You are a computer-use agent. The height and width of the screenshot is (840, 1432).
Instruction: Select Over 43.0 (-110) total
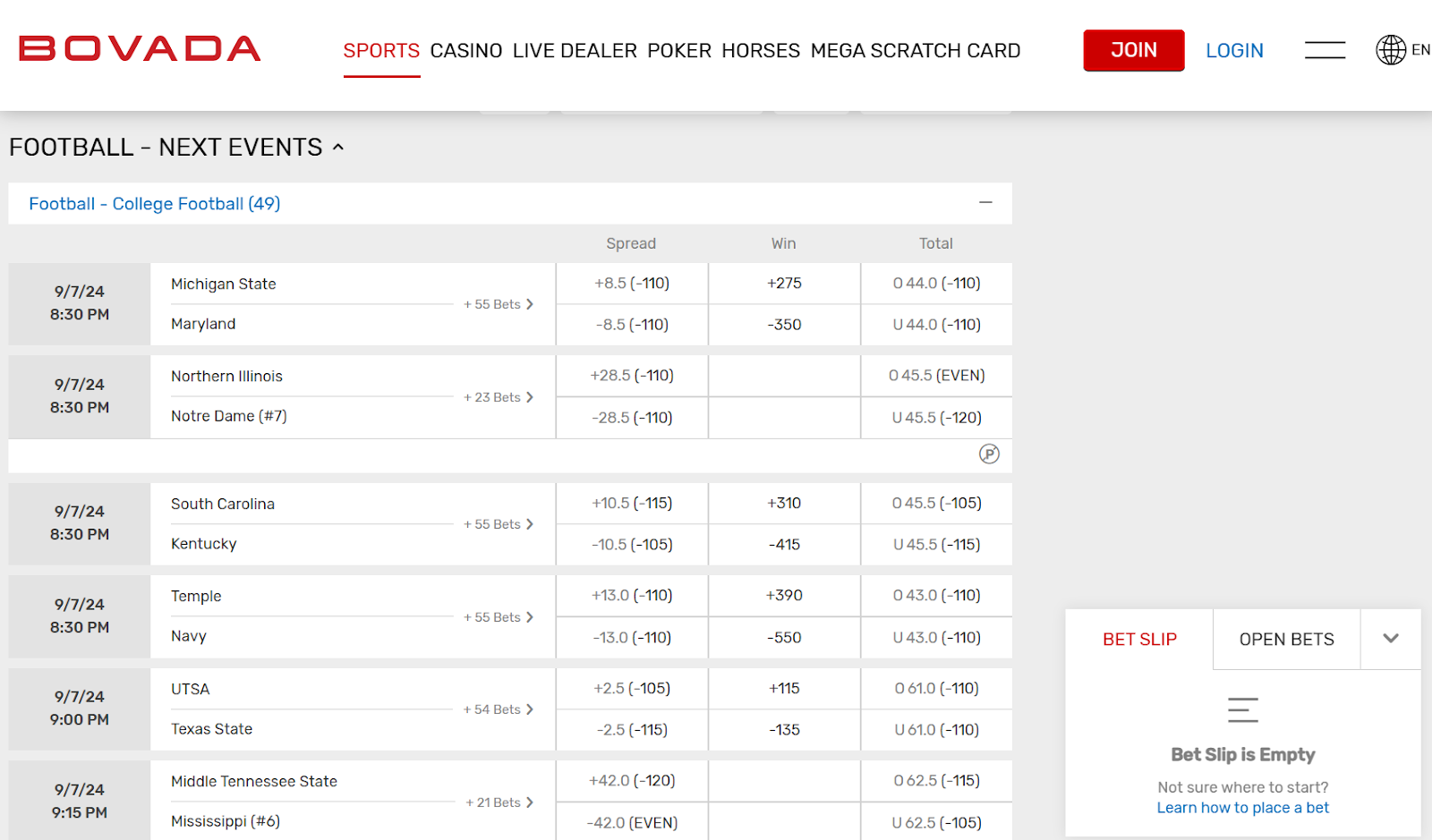(x=937, y=596)
